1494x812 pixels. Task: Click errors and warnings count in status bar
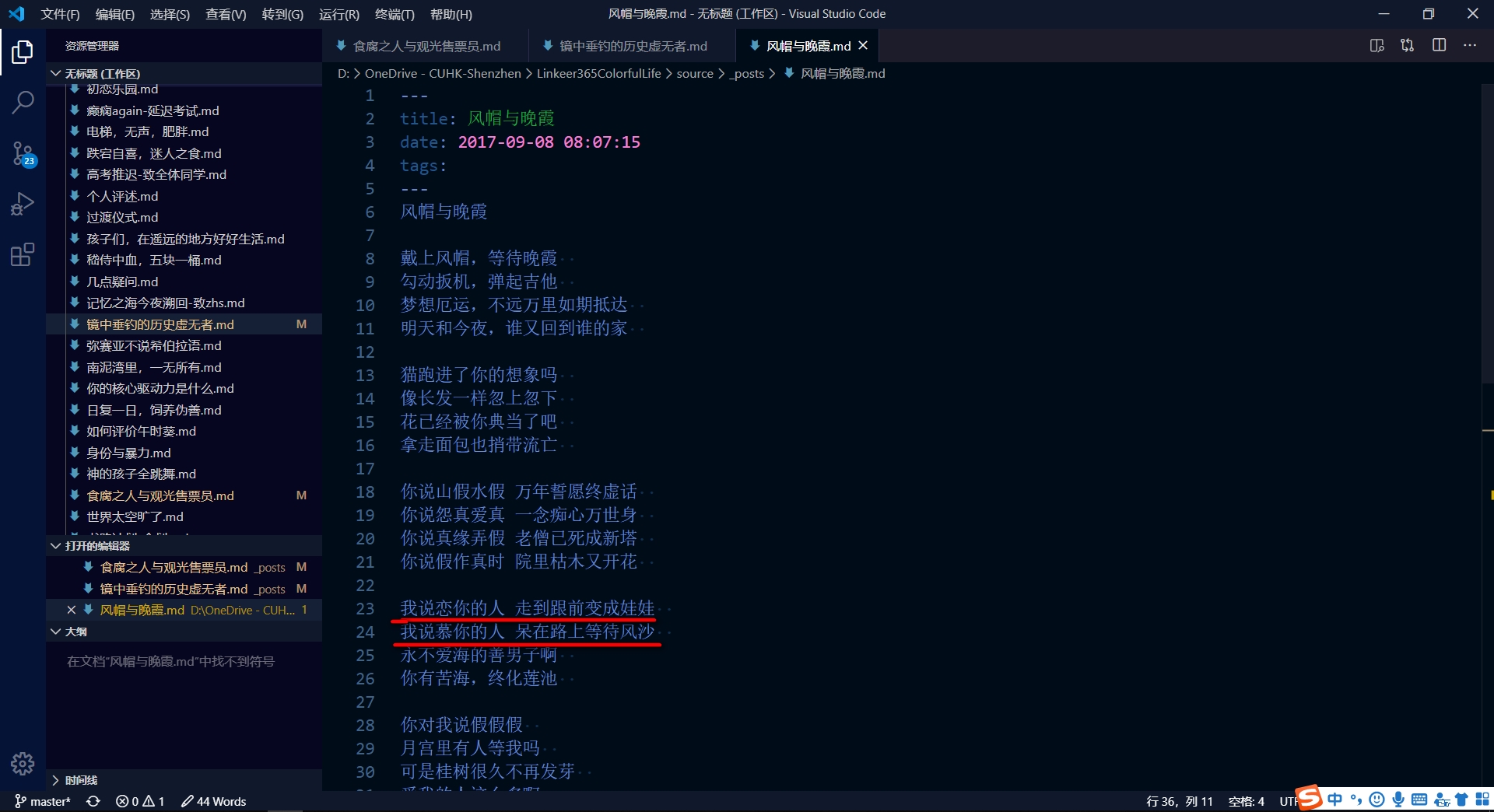tap(140, 801)
